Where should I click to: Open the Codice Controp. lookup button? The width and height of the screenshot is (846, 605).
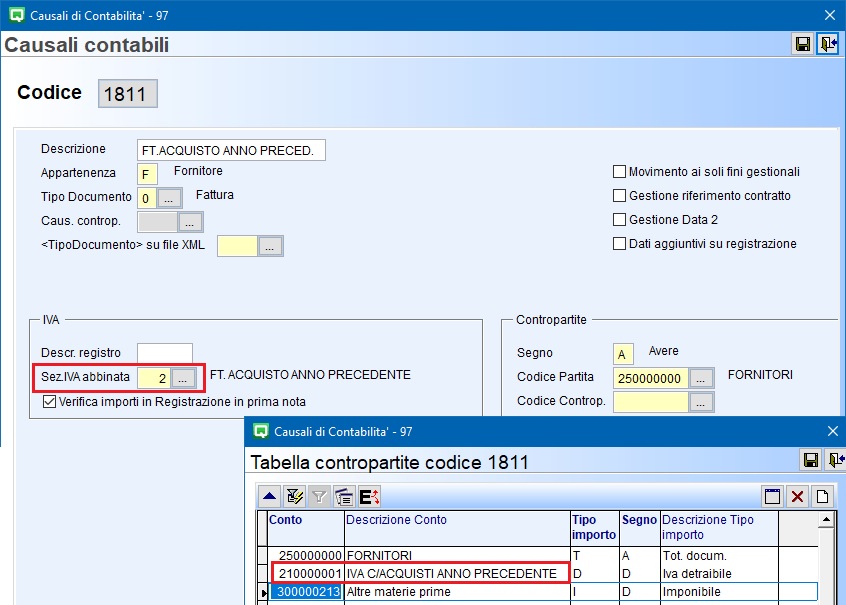tap(701, 402)
